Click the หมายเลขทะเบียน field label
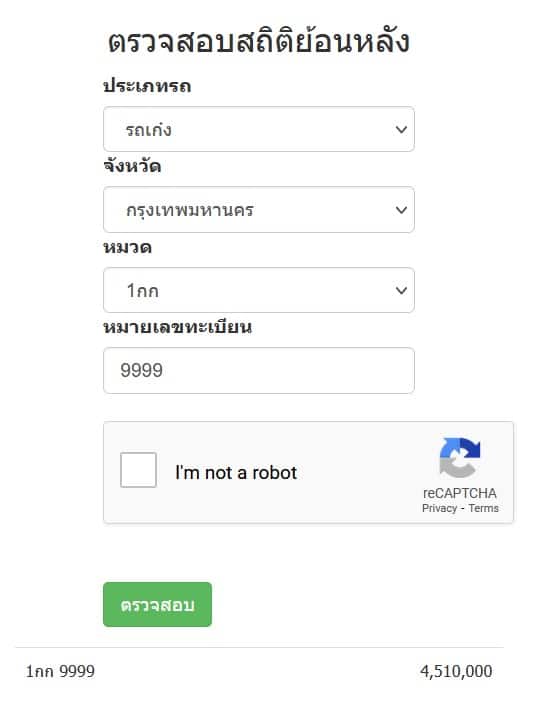Viewport: 546px width, 703px height. [x=178, y=327]
